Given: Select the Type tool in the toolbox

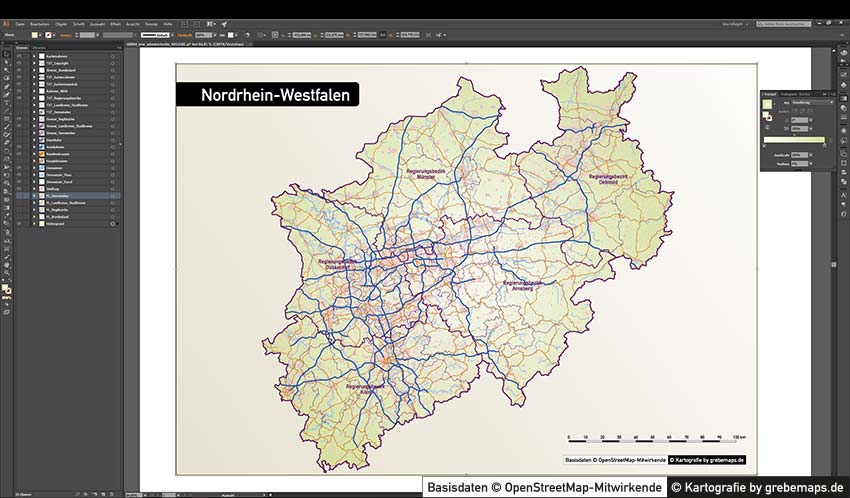Looking at the screenshot, I should (6, 102).
